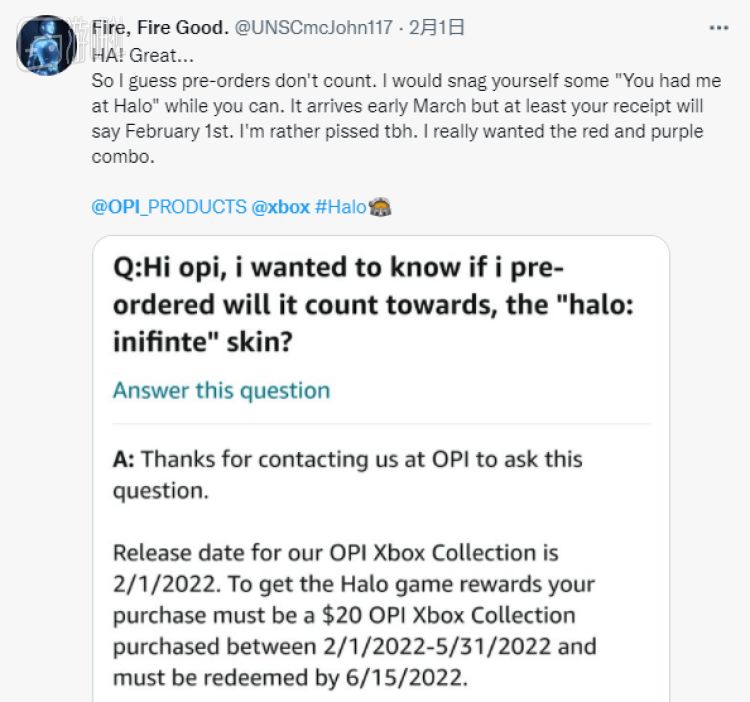Click the '$20 OPI Xbox Collection' line
The image size is (750, 702).
point(344,615)
